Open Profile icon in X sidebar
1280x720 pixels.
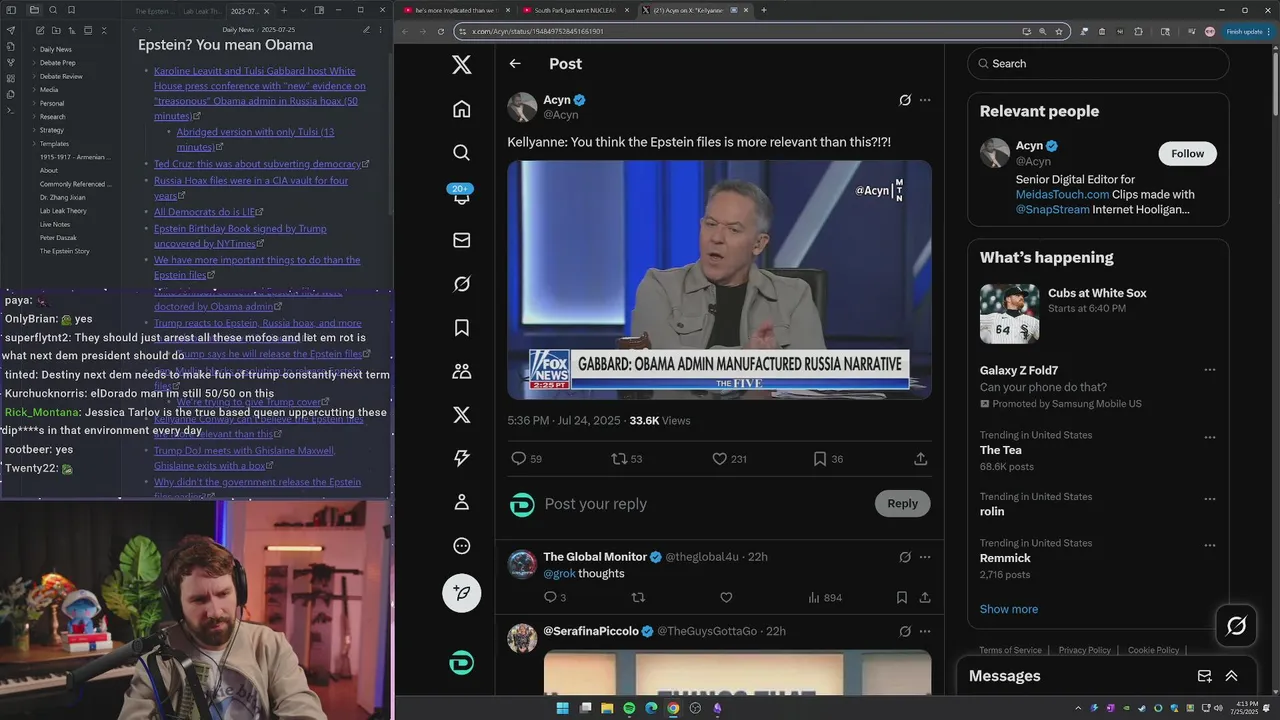click(461, 502)
